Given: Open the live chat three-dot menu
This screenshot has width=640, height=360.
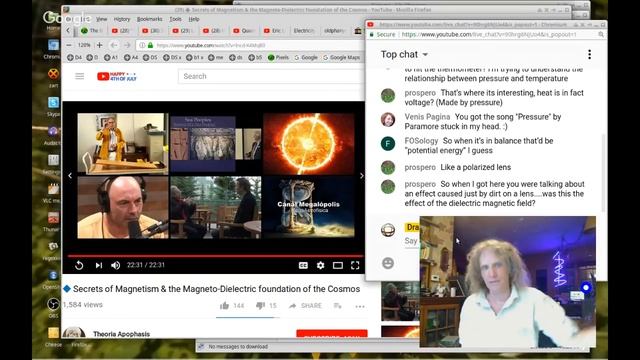Looking at the screenshot, I should [589, 54].
